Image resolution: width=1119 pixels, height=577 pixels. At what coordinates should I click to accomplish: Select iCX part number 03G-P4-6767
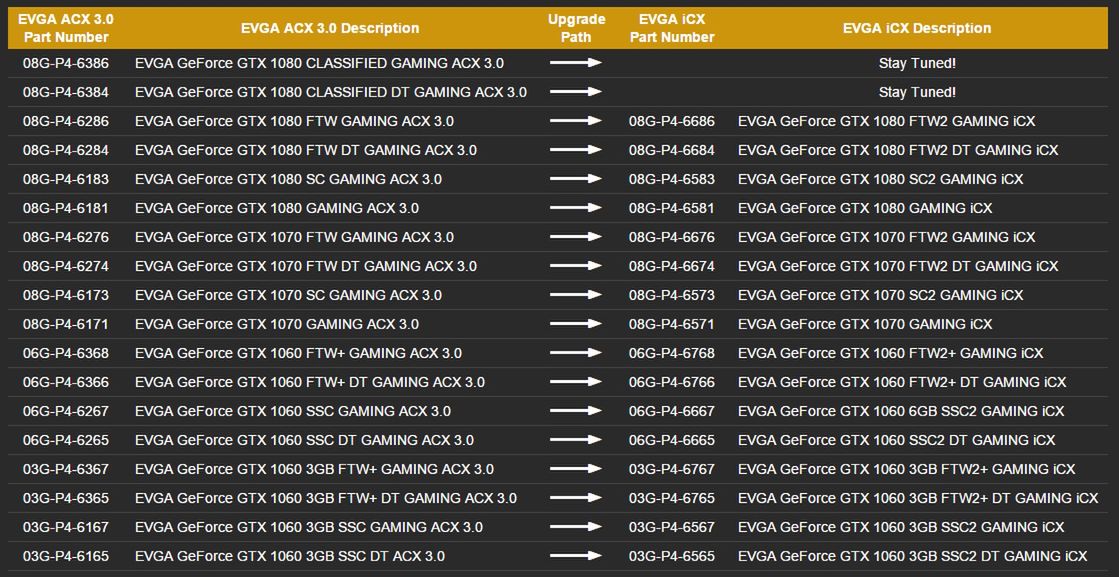click(672, 469)
